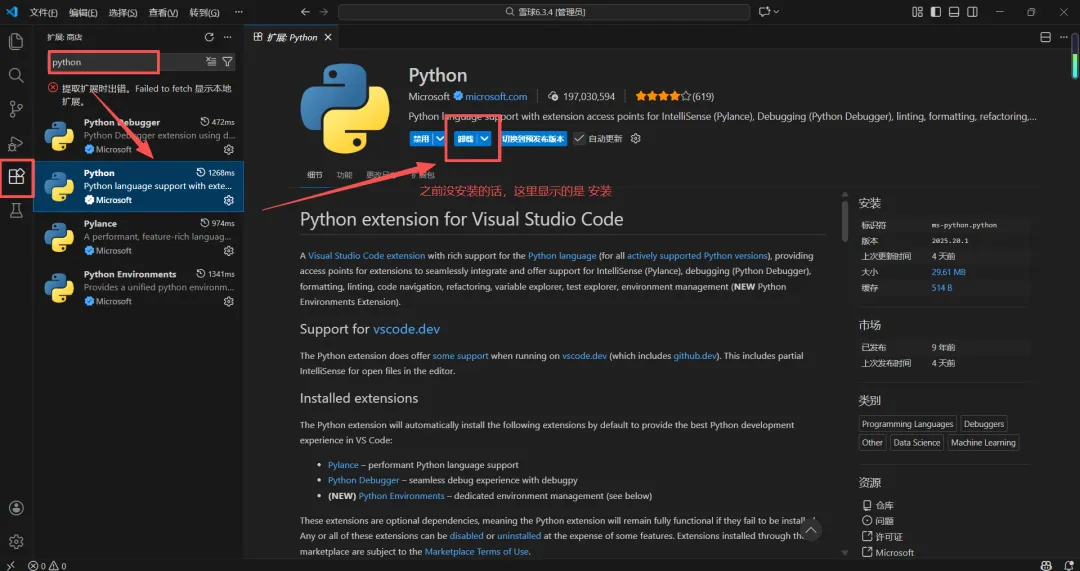Open Copilot chat icon in title bar

coord(764,12)
